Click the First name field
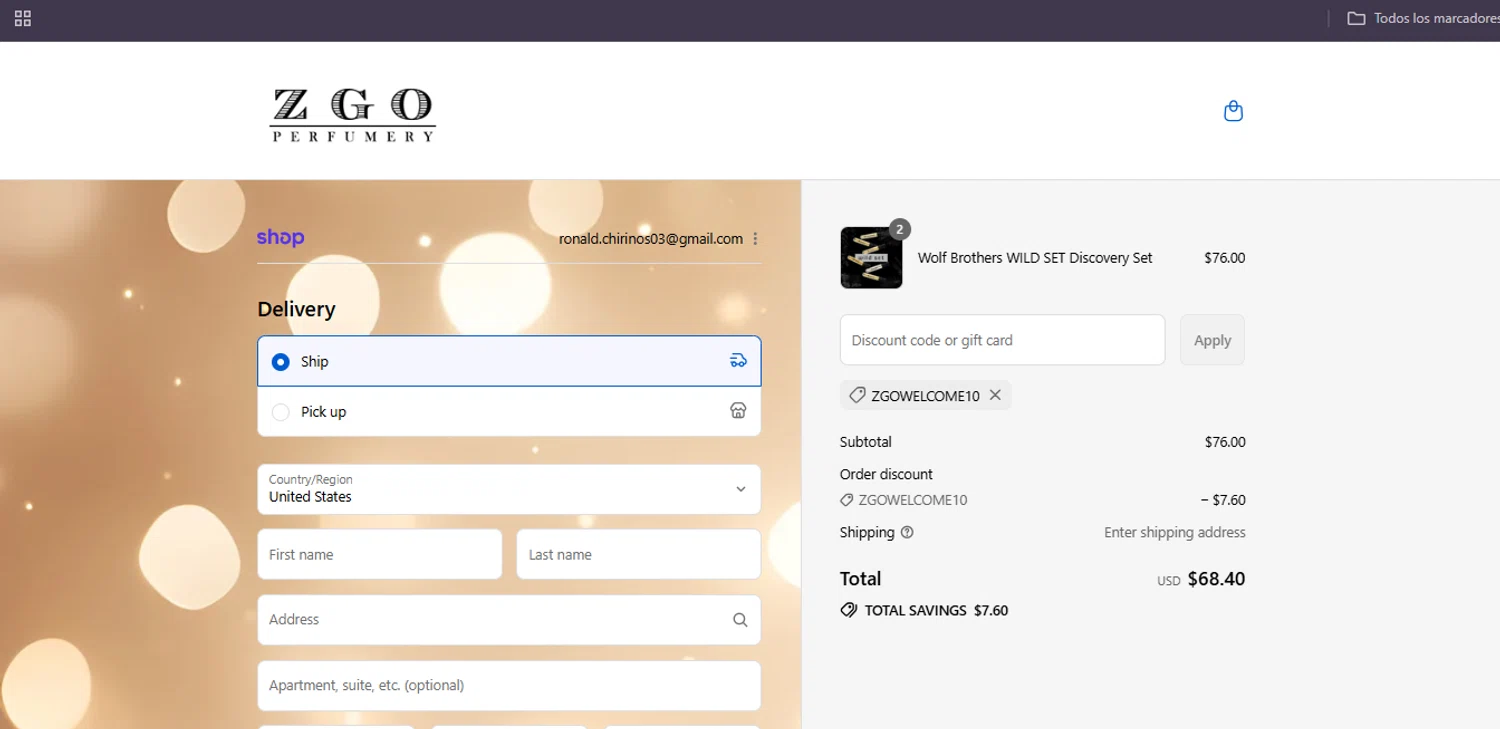The width and height of the screenshot is (1500, 729). (379, 554)
